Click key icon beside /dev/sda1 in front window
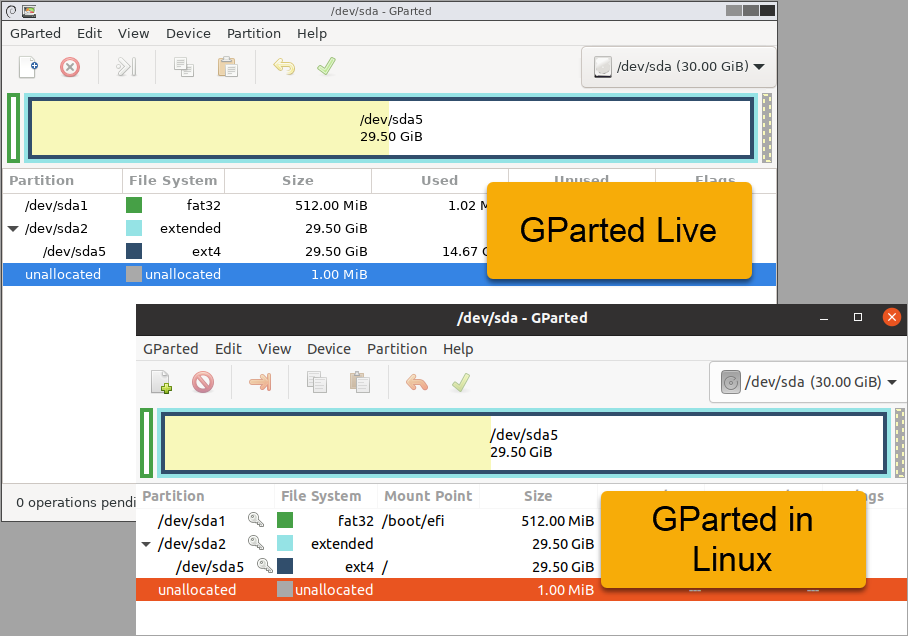The image size is (908, 636). [x=256, y=520]
